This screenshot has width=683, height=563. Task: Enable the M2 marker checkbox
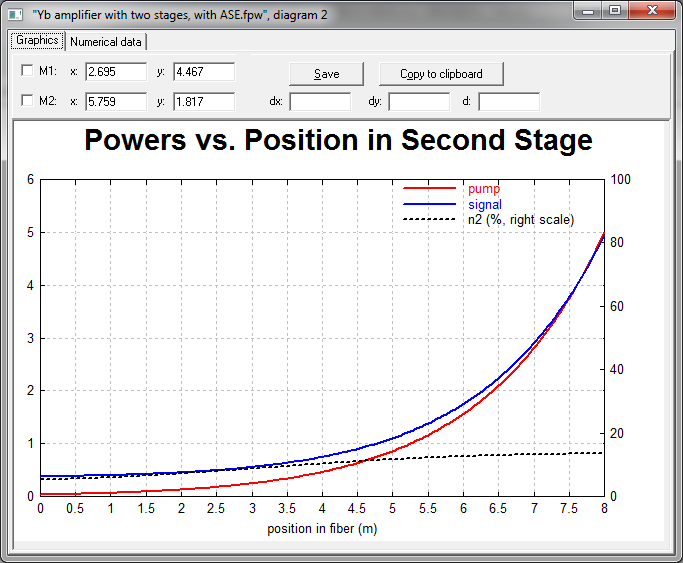28,101
